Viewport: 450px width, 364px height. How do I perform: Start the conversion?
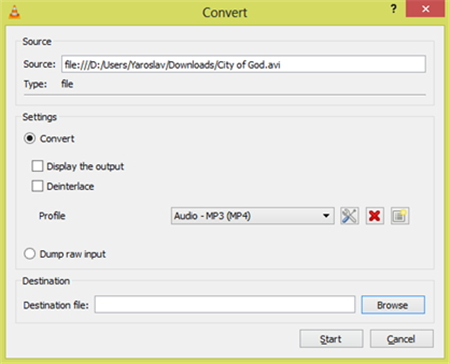[x=331, y=339]
